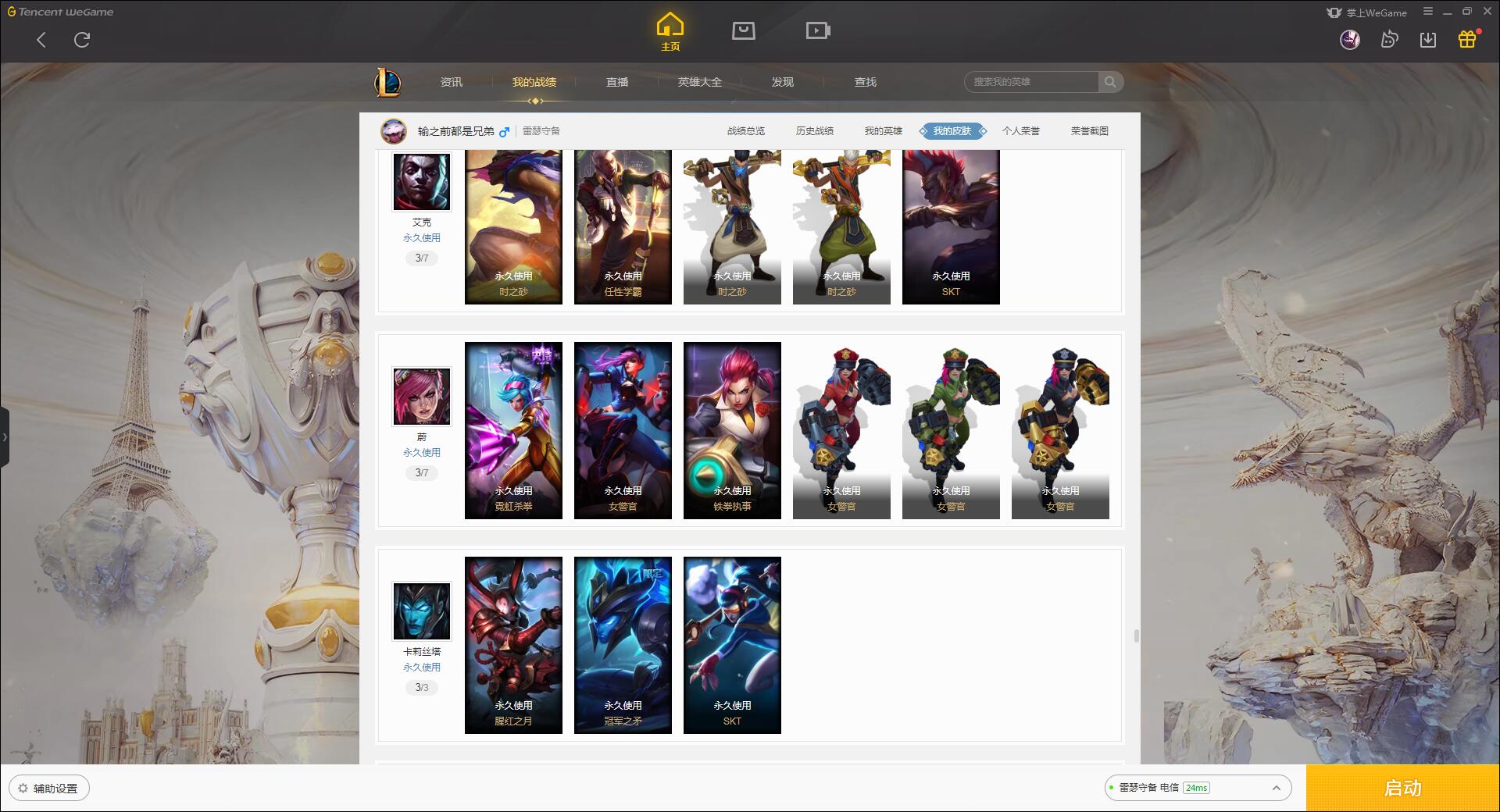This screenshot has height=812, width=1500.
Task: Open the video icon in top bar
Action: (818, 30)
